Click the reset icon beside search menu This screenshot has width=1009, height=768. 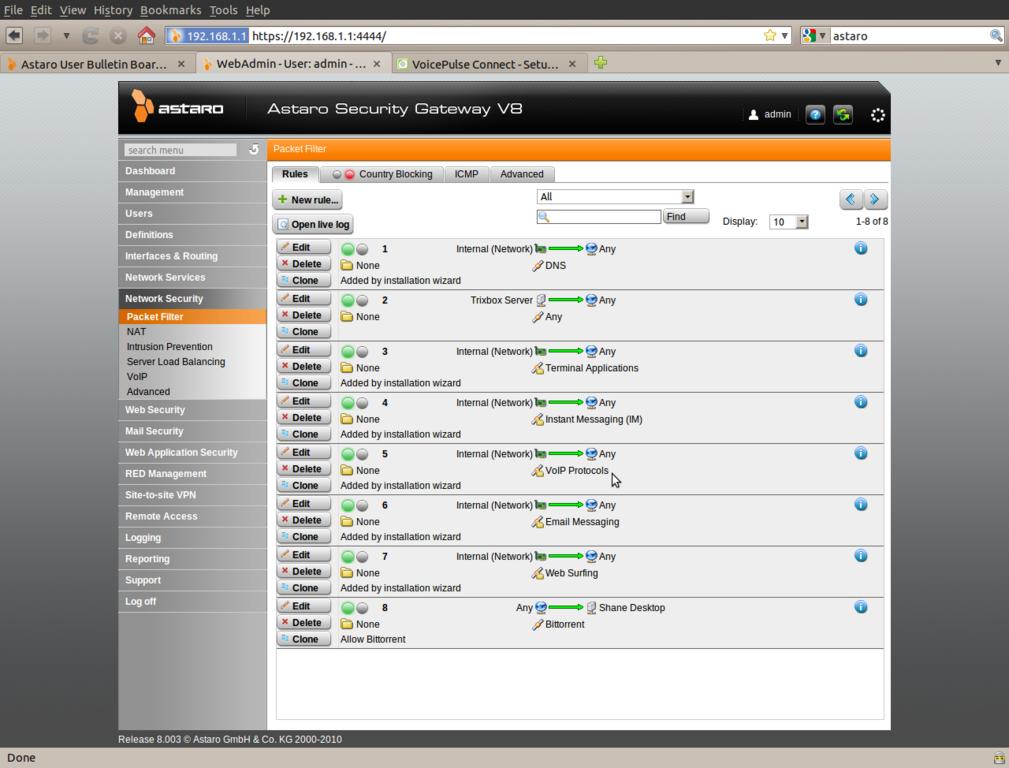coord(254,149)
